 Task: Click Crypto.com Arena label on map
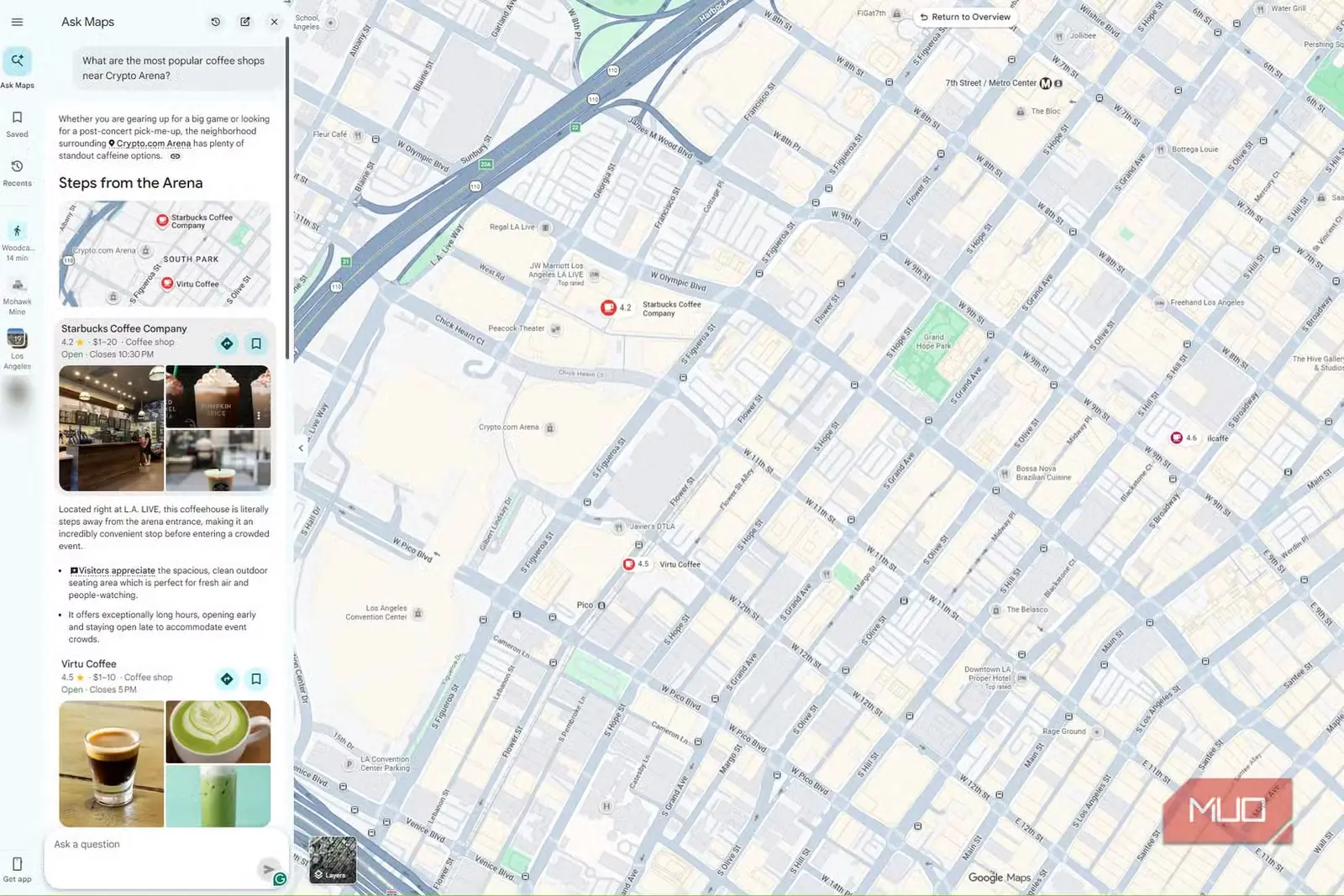point(509,427)
